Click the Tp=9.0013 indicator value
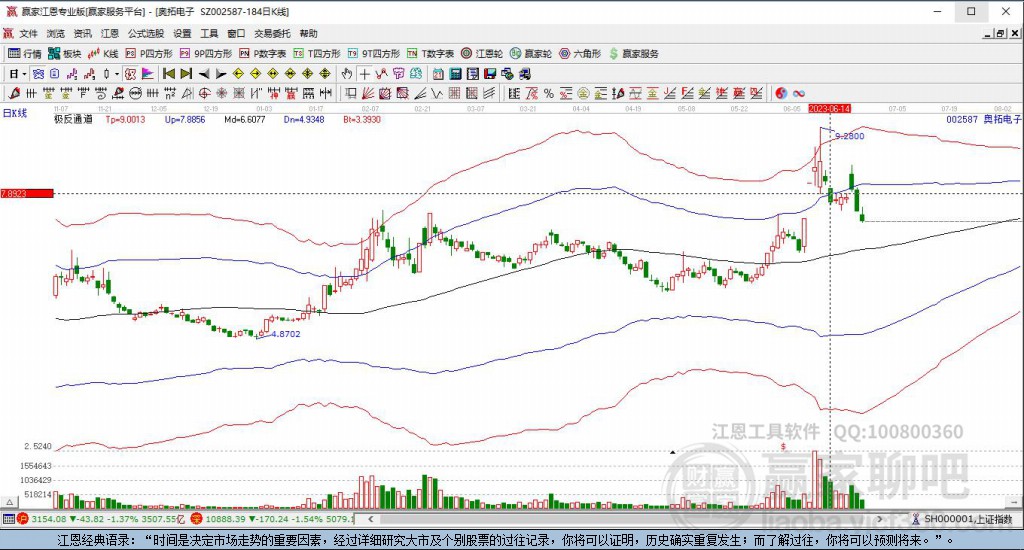Viewport: 1024px width, 550px height. click(125, 120)
